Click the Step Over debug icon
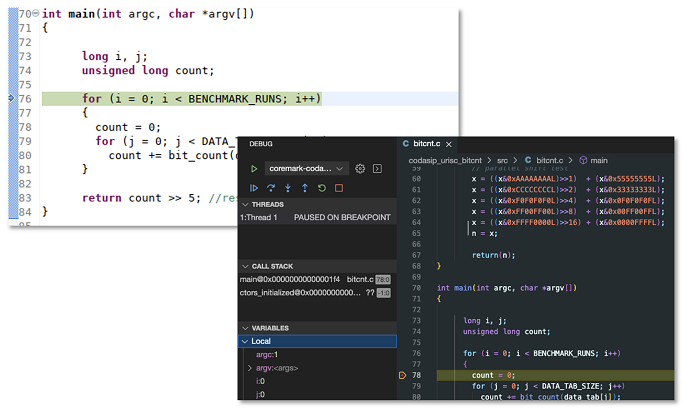 [x=271, y=188]
